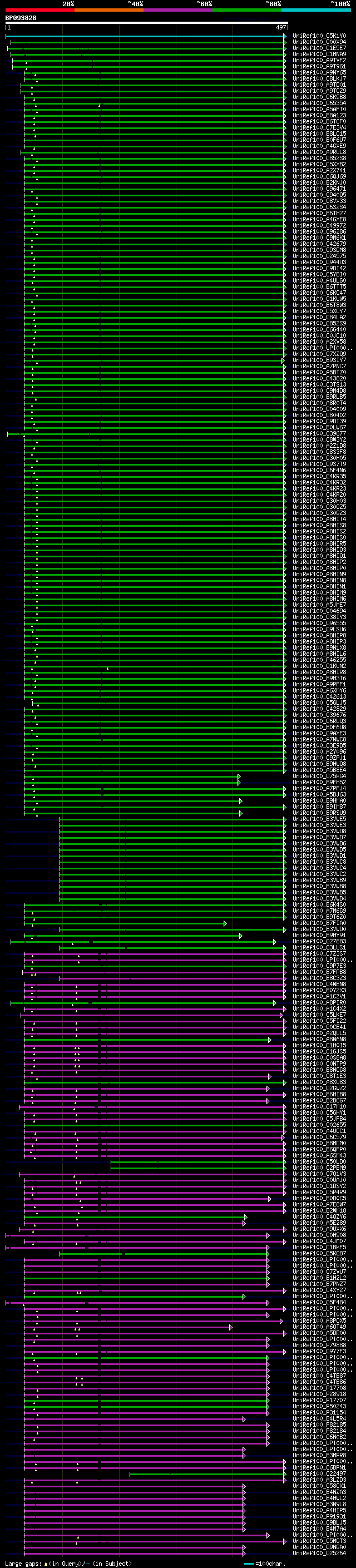The image size is (356, 1568).
Task: Click the UniRef100_B3VWE5 label
Action: pyautogui.click(x=319, y=819)
